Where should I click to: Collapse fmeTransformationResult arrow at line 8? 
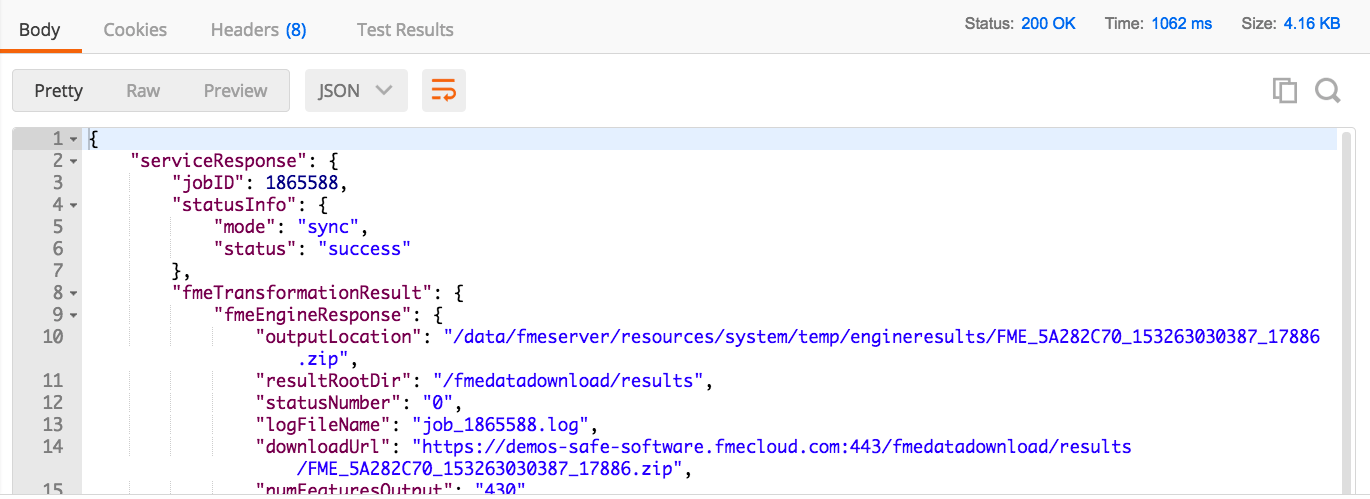coord(73,294)
